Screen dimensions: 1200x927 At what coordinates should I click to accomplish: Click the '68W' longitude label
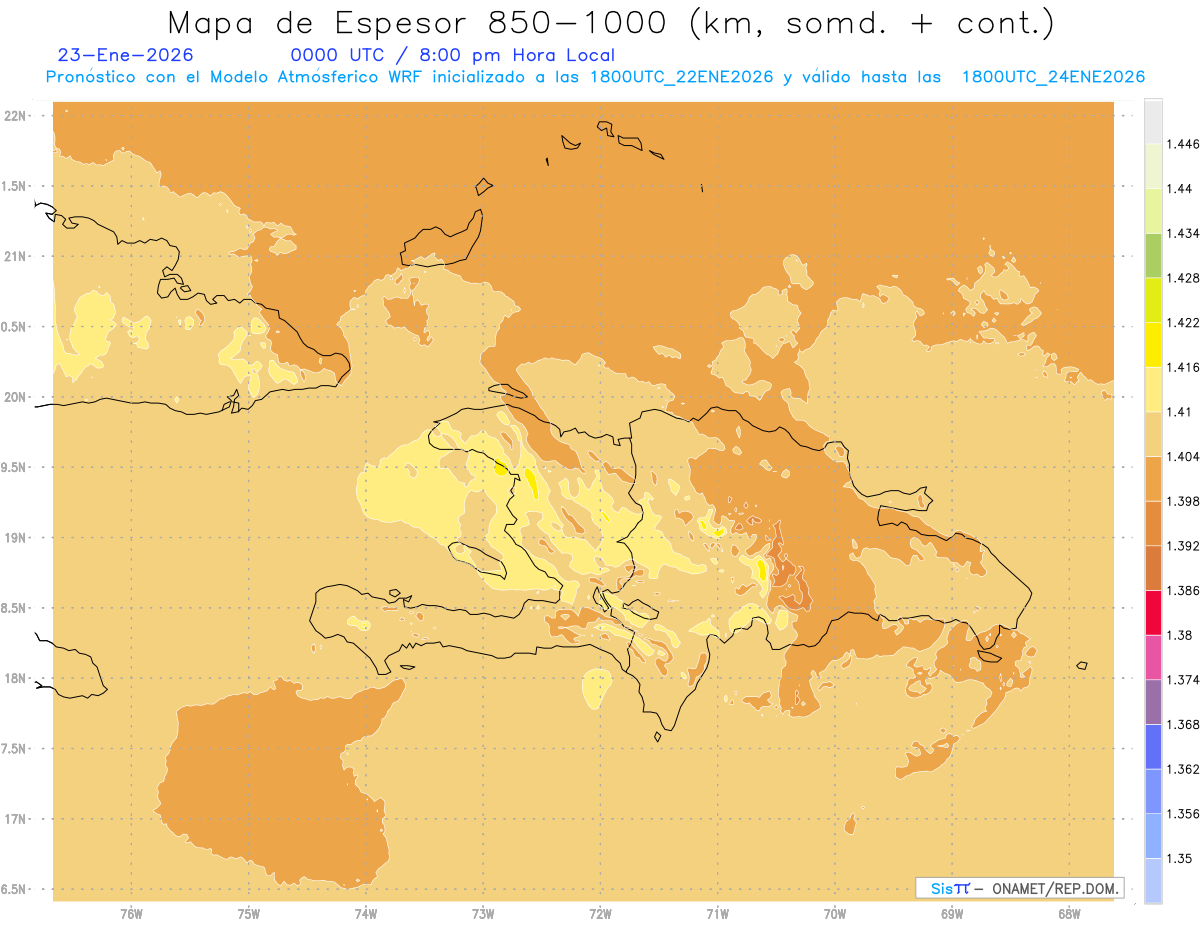click(1069, 914)
